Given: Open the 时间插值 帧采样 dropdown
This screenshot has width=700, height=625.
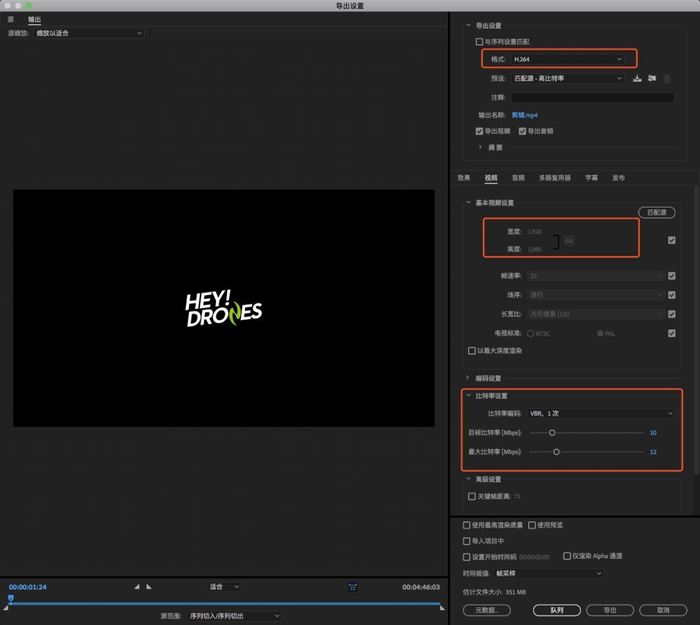Looking at the screenshot, I should [x=548, y=573].
